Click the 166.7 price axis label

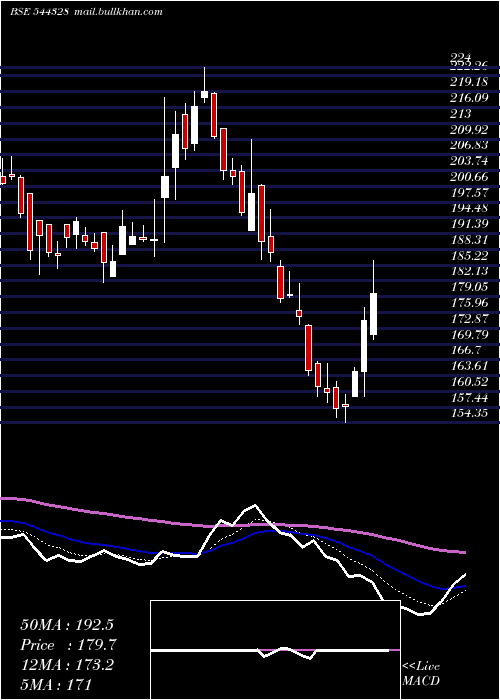tap(465, 350)
